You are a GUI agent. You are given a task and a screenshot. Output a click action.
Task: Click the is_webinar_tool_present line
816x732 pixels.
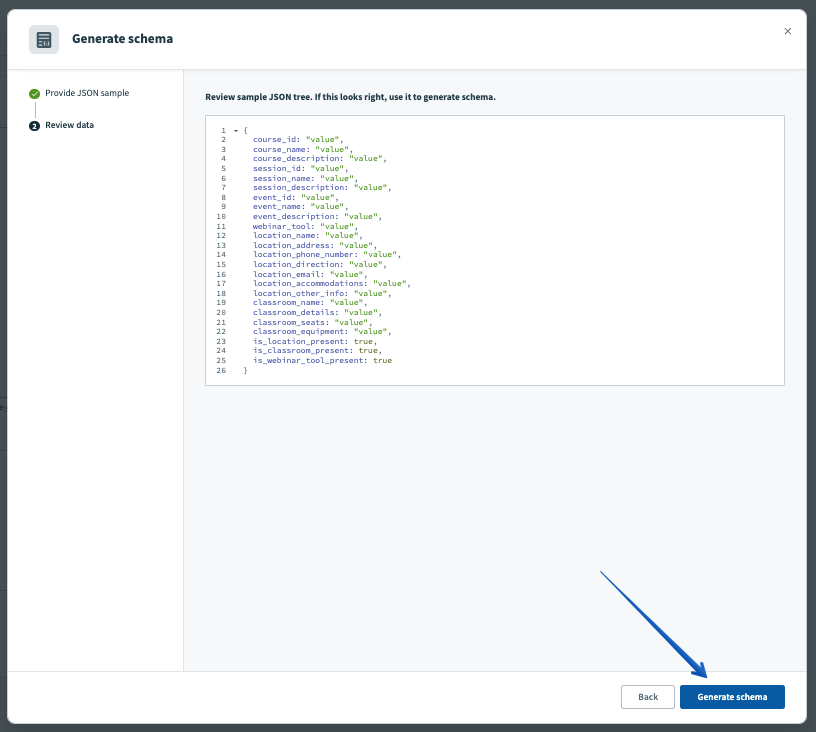(322, 361)
